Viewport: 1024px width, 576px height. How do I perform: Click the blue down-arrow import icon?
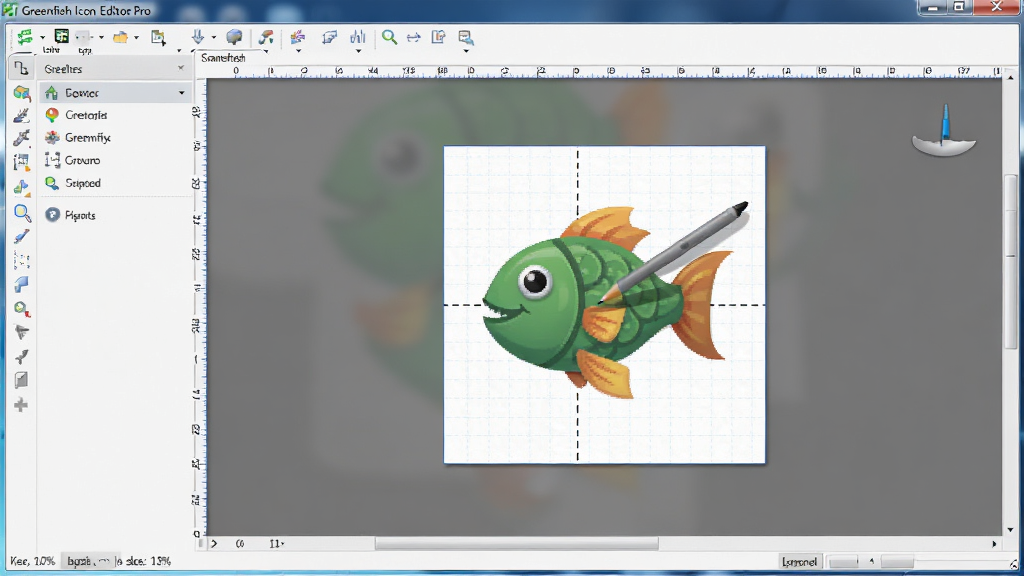(x=198, y=37)
